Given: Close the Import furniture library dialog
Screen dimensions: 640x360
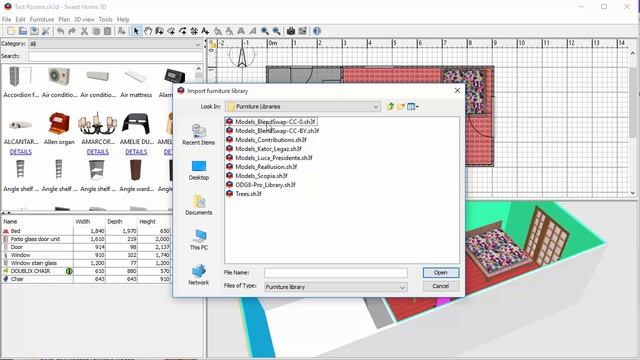Looking at the screenshot, I should pos(457,91).
